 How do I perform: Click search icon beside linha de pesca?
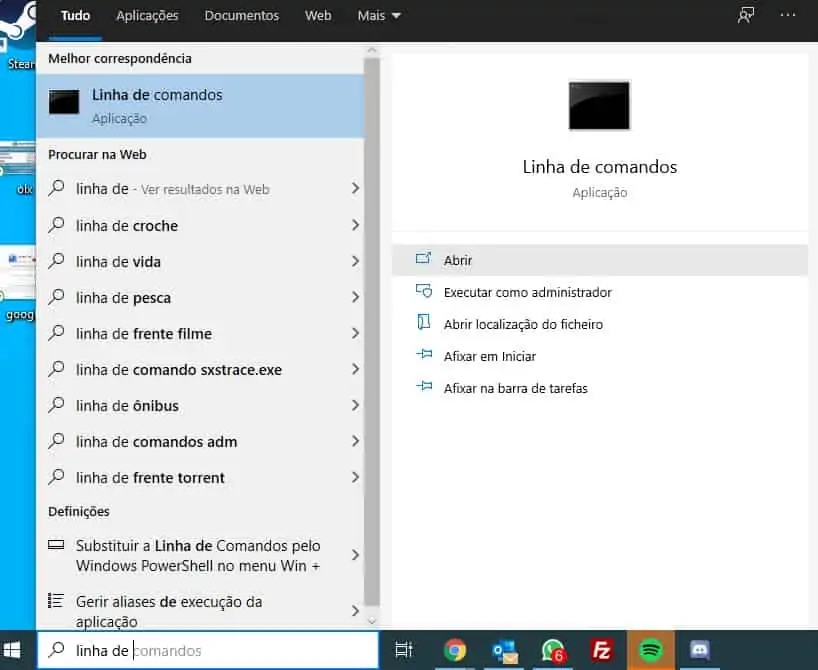click(x=56, y=297)
